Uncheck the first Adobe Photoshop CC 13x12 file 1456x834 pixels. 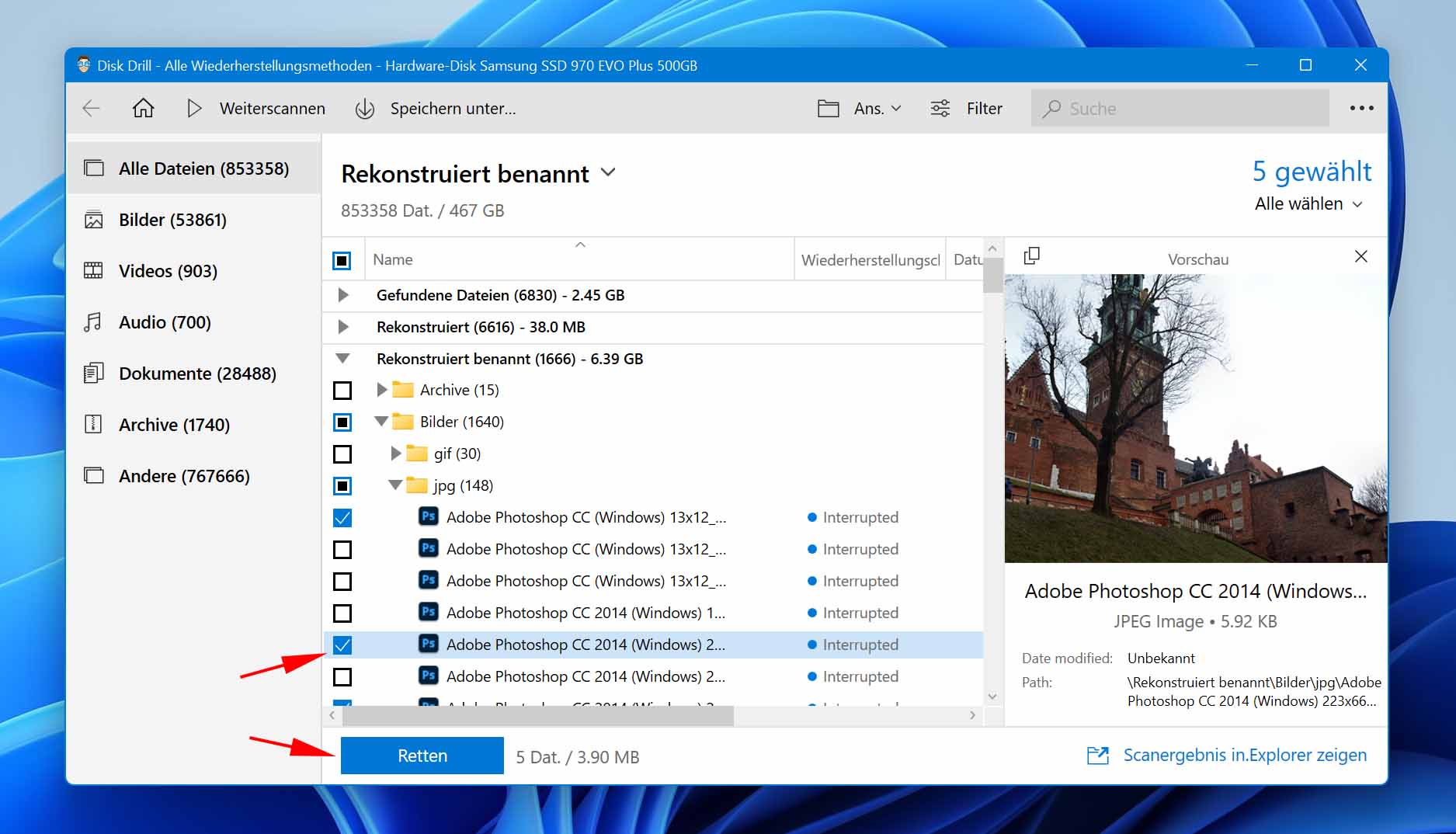(x=342, y=517)
